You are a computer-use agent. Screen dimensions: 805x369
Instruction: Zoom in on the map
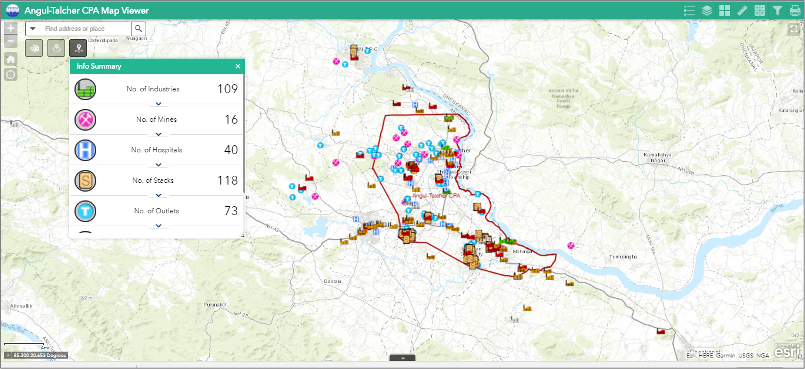coord(11,28)
